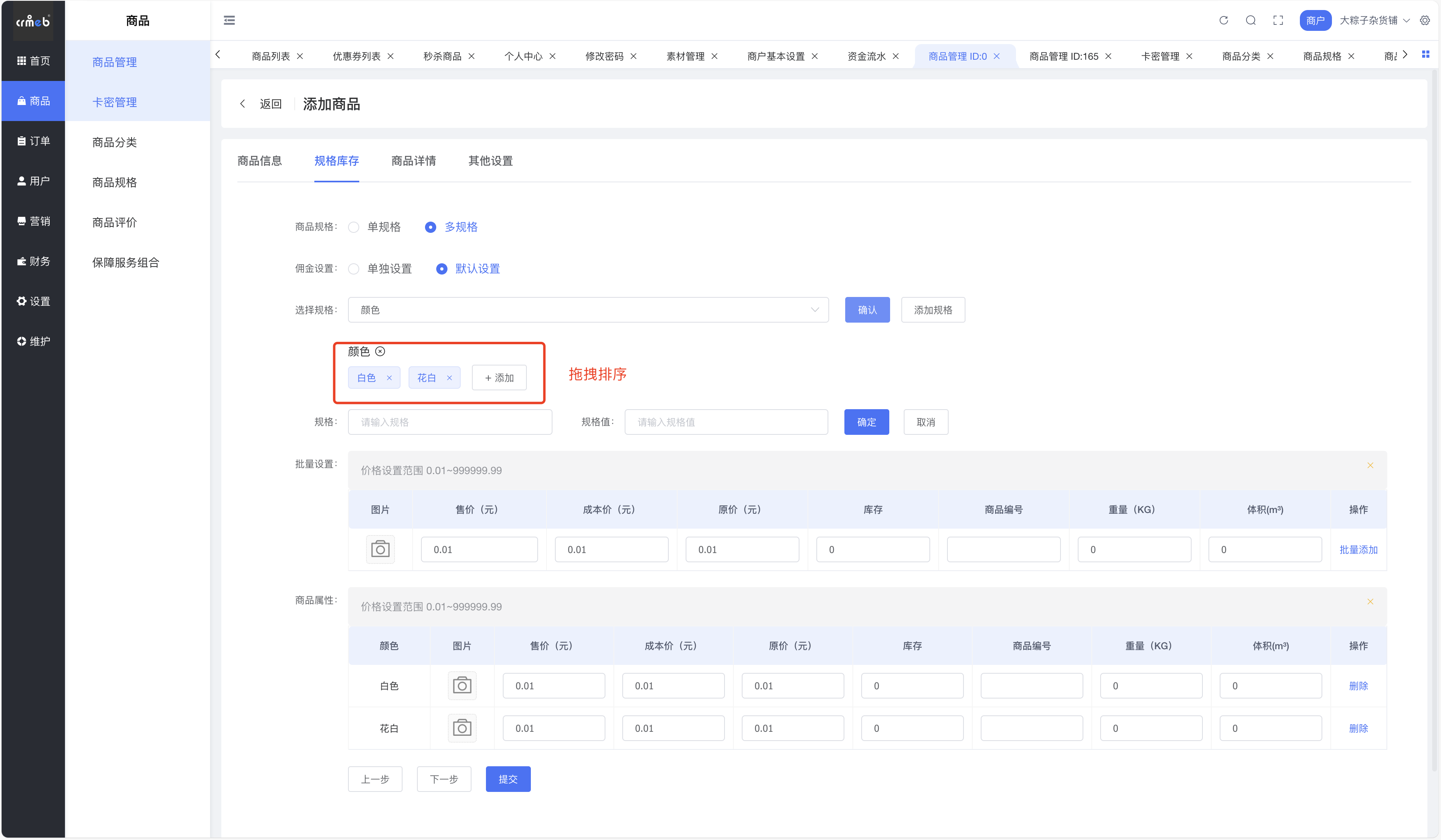
Task: Submit the form with 提交
Action: click(508, 779)
